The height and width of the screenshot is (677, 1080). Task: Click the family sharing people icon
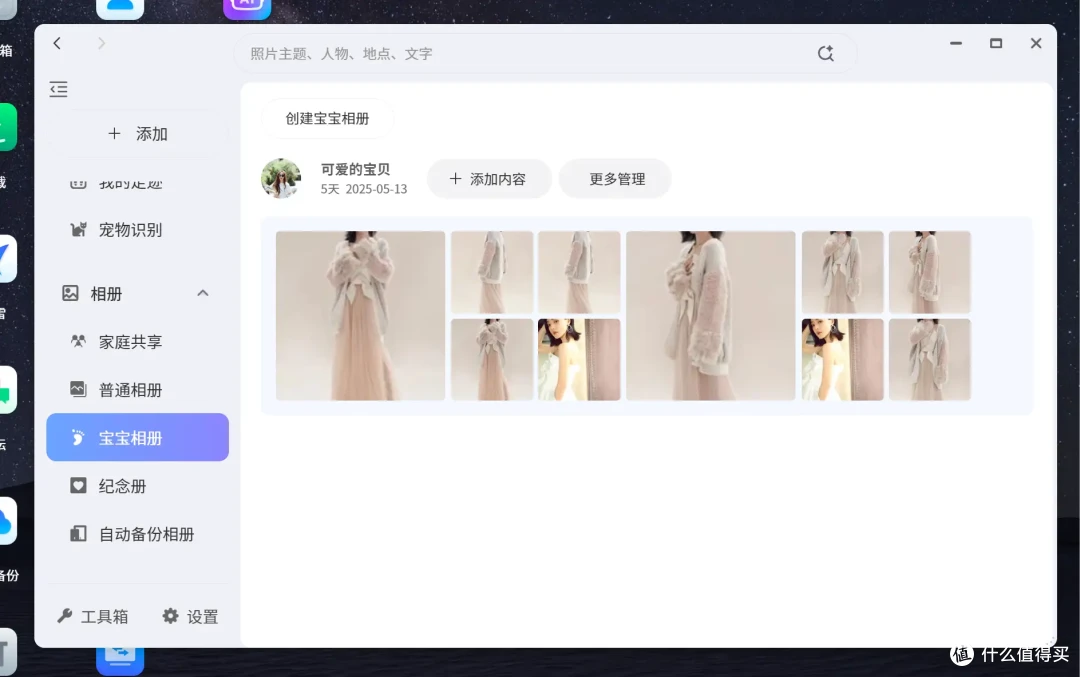79,341
